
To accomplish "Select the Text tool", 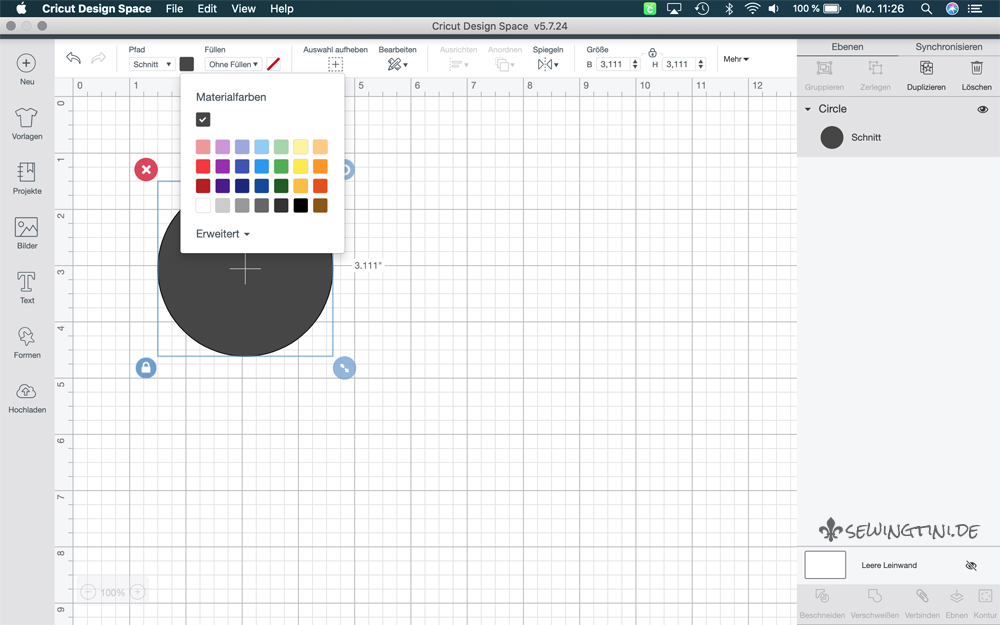I will pos(26,282).
